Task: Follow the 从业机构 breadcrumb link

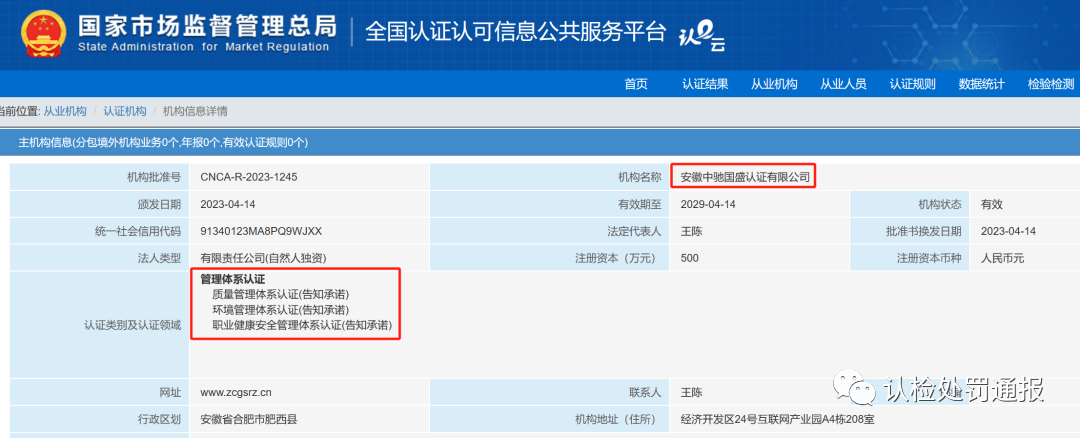Action: pyautogui.click(x=65, y=111)
